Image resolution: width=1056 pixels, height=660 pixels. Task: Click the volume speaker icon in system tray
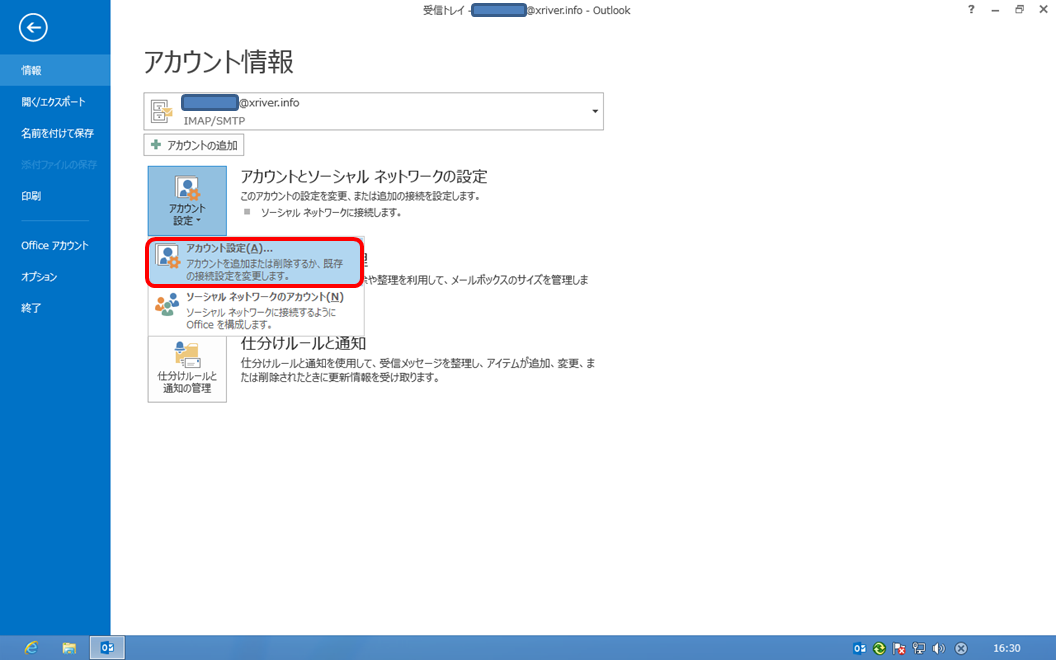(938, 648)
